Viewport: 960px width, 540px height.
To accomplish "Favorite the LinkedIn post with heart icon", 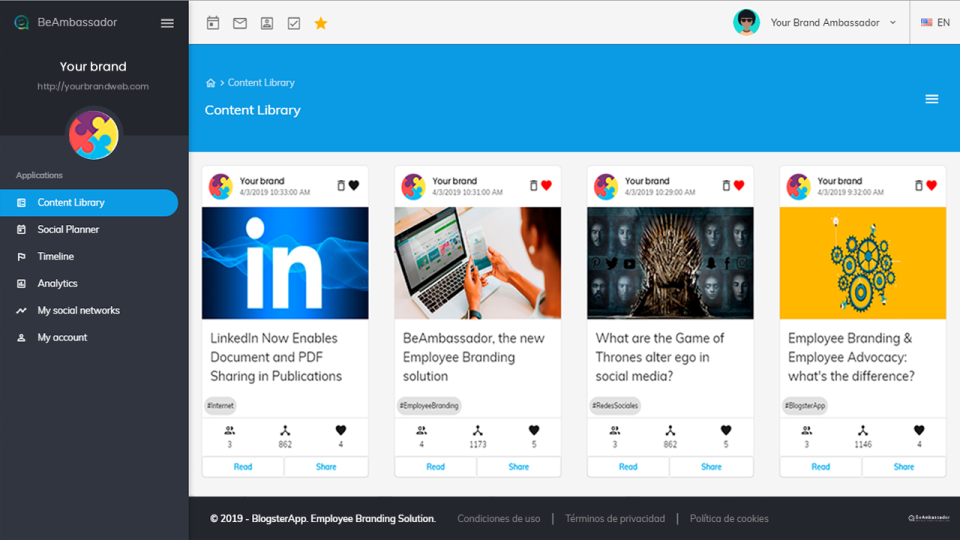I will [x=354, y=186].
